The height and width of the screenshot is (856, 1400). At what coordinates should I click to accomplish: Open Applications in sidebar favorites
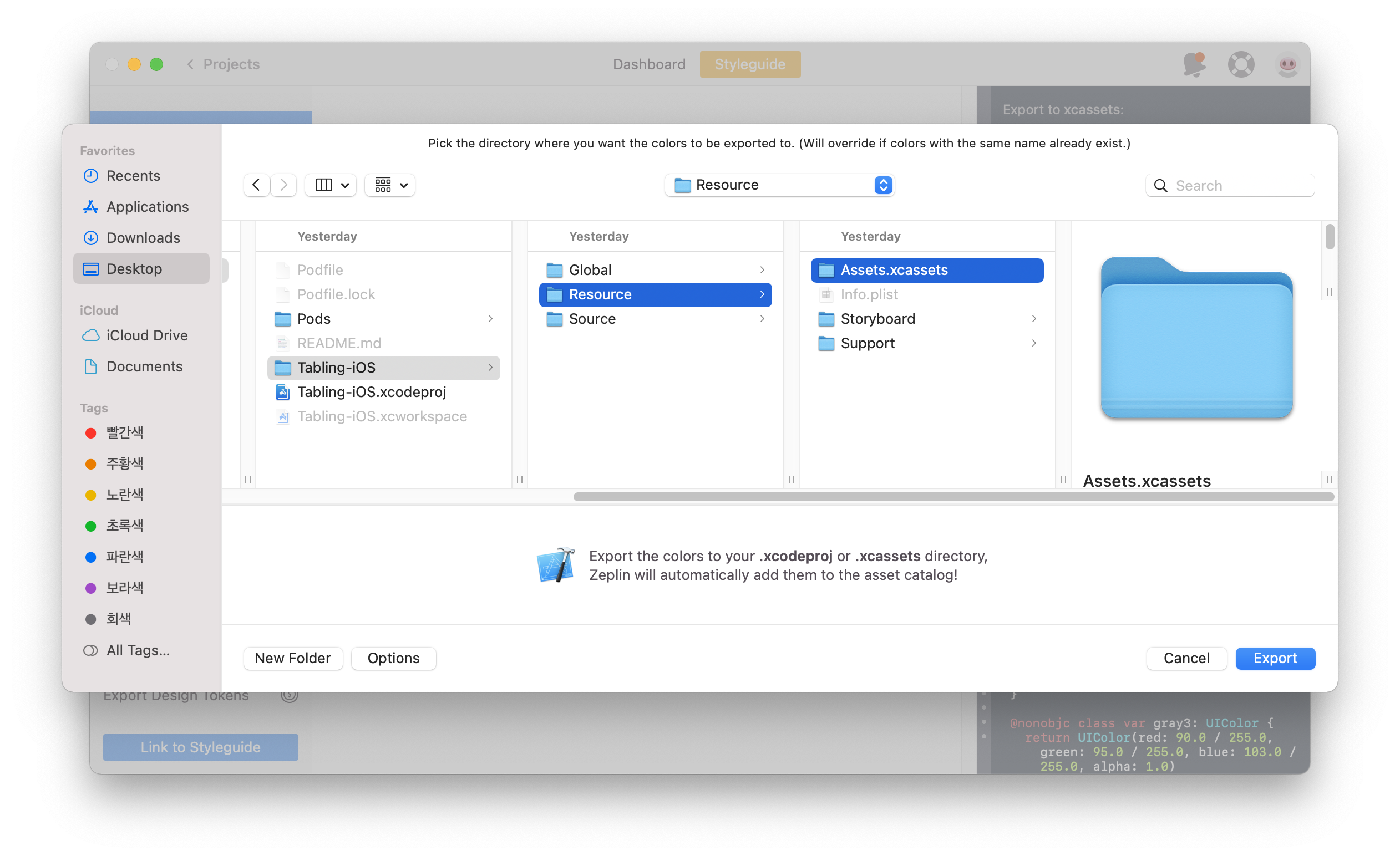click(x=147, y=207)
